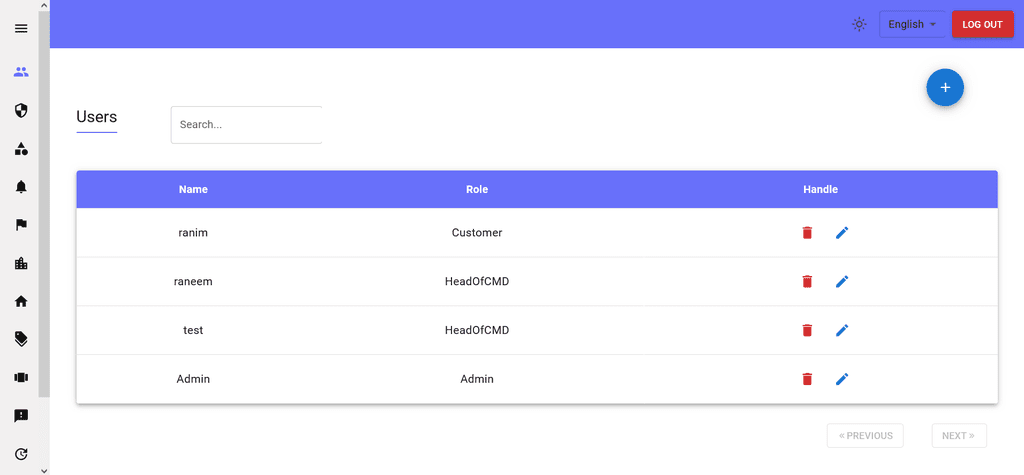Open the Users people icon in sidebar
The height and width of the screenshot is (475, 1024).
(21, 72)
